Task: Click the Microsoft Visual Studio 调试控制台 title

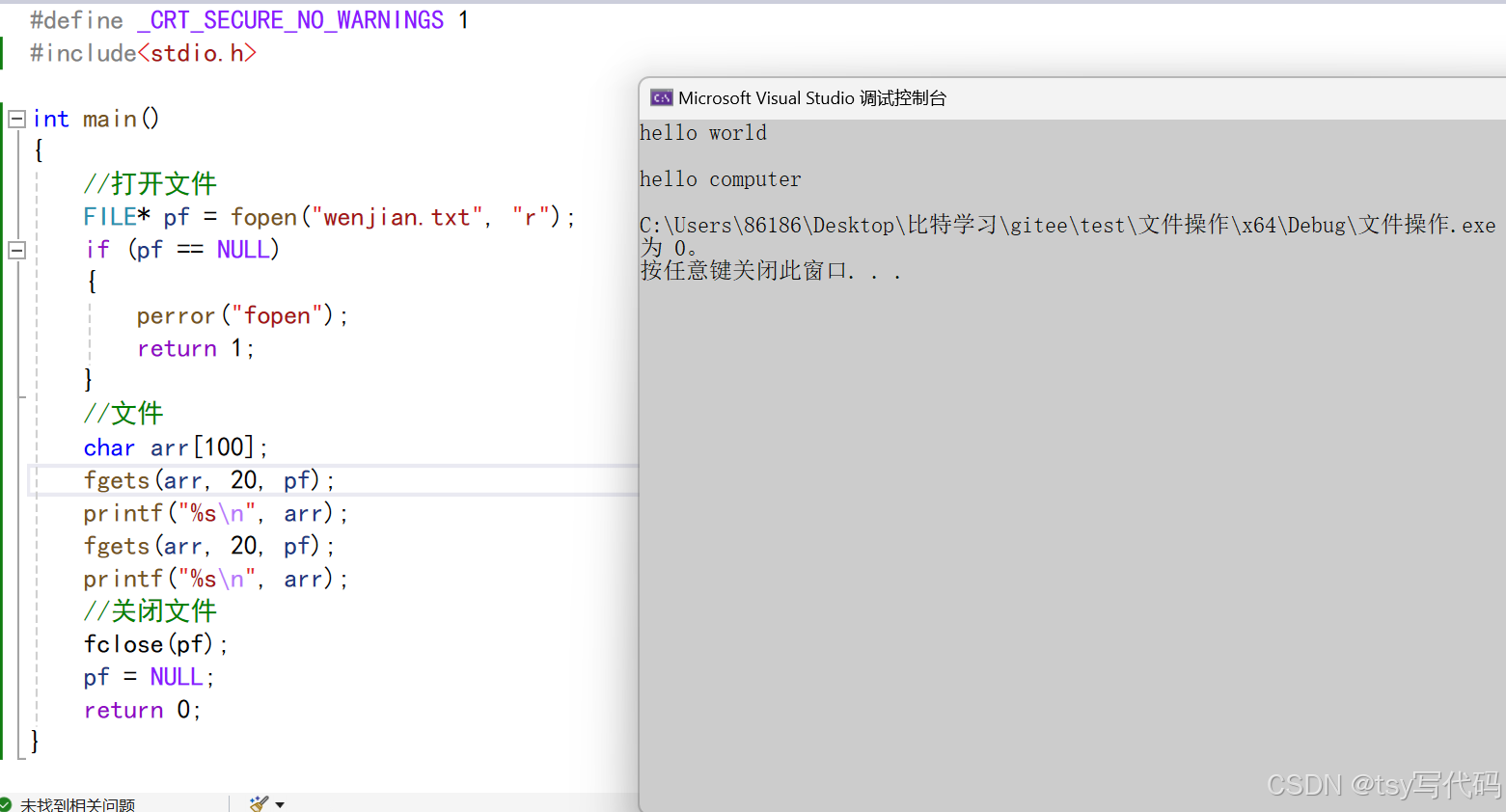Action: click(812, 97)
